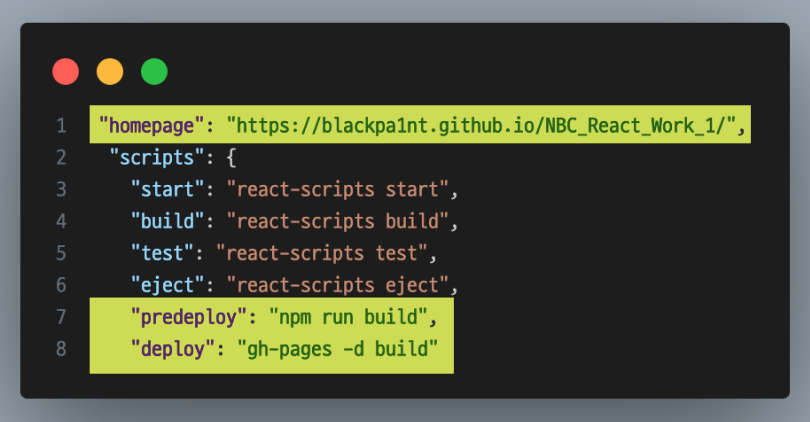Image resolution: width=810 pixels, height=422 pixels.
Task: Click the "scripts" key on line 2
Action: [x=157, y=158]
